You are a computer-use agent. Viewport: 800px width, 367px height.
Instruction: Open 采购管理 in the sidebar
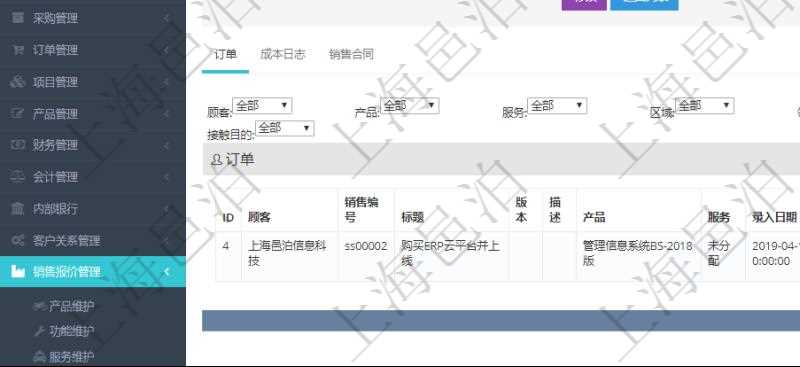pyautogui.click(x=93, y=18)
